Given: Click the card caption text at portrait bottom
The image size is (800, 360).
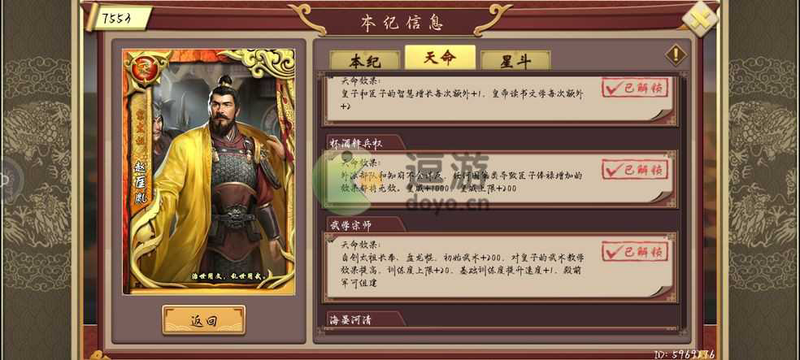Looking at the screenshot, I should point(228,278).
